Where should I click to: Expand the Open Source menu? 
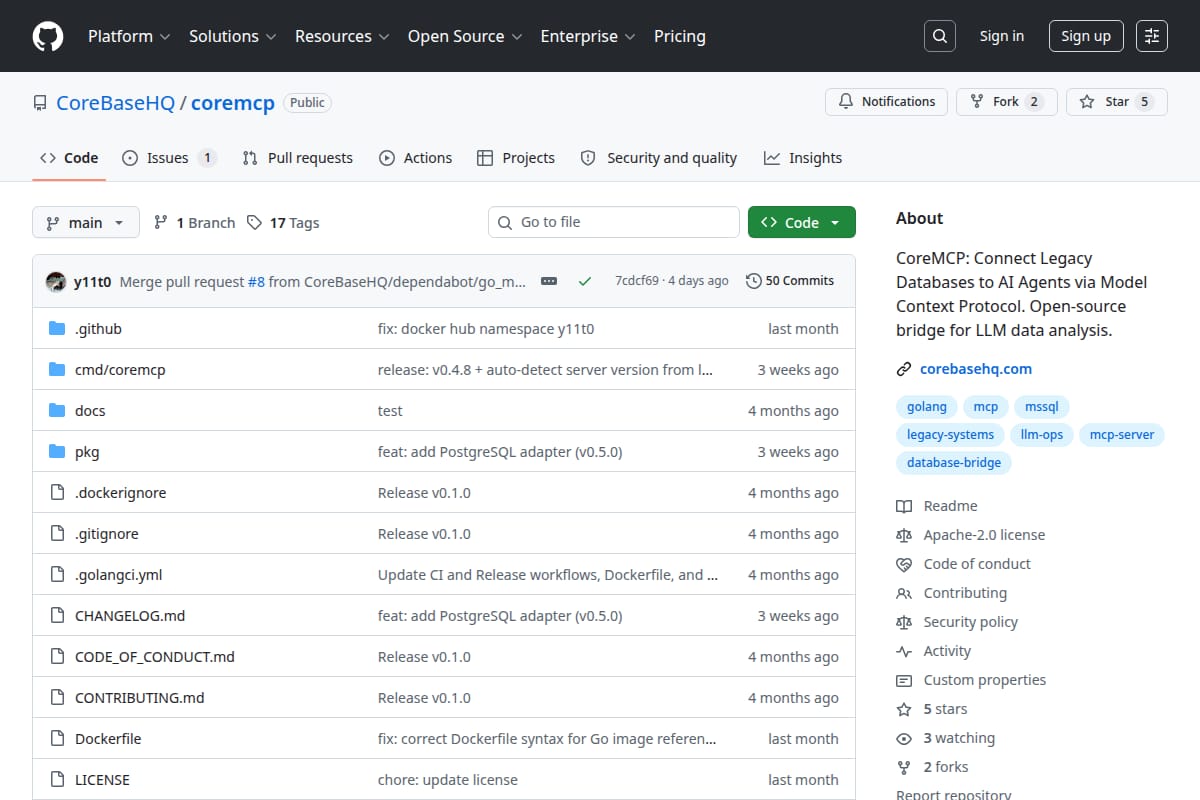pyautogui.click(x=465, y=36)
